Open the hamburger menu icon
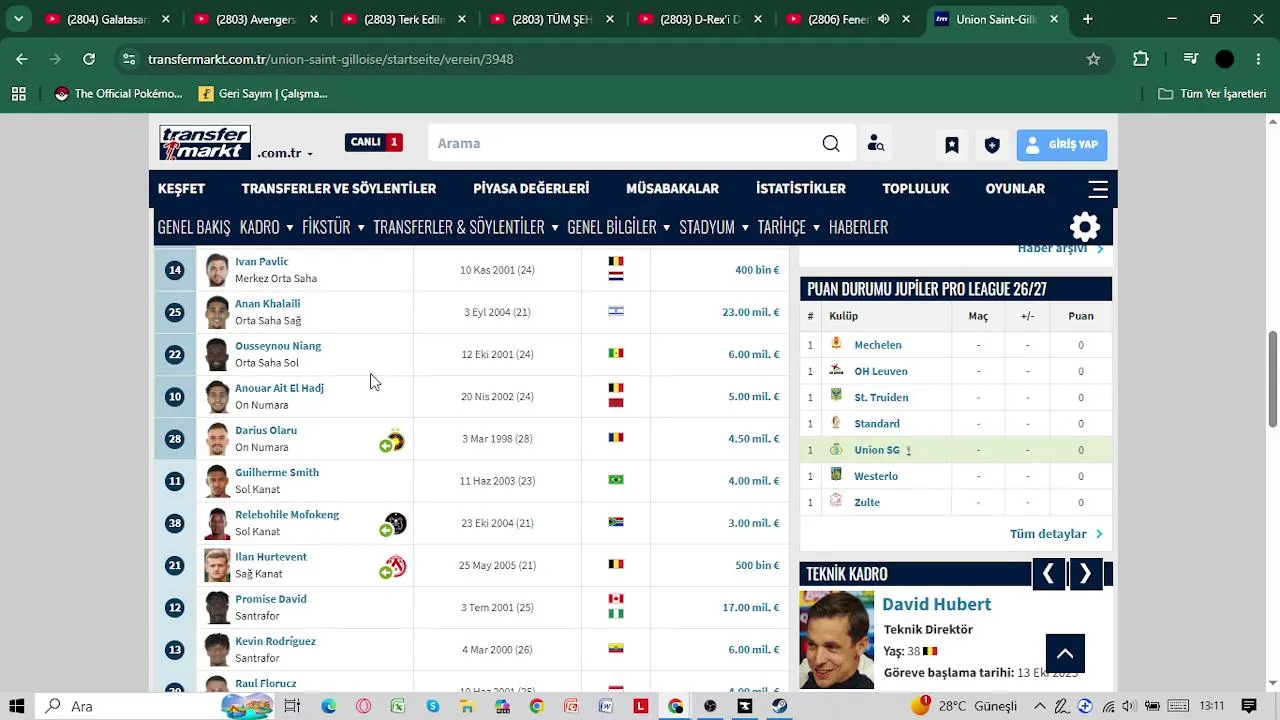The width and height of the screenshot is (1280, 720). coord(1098,189)
